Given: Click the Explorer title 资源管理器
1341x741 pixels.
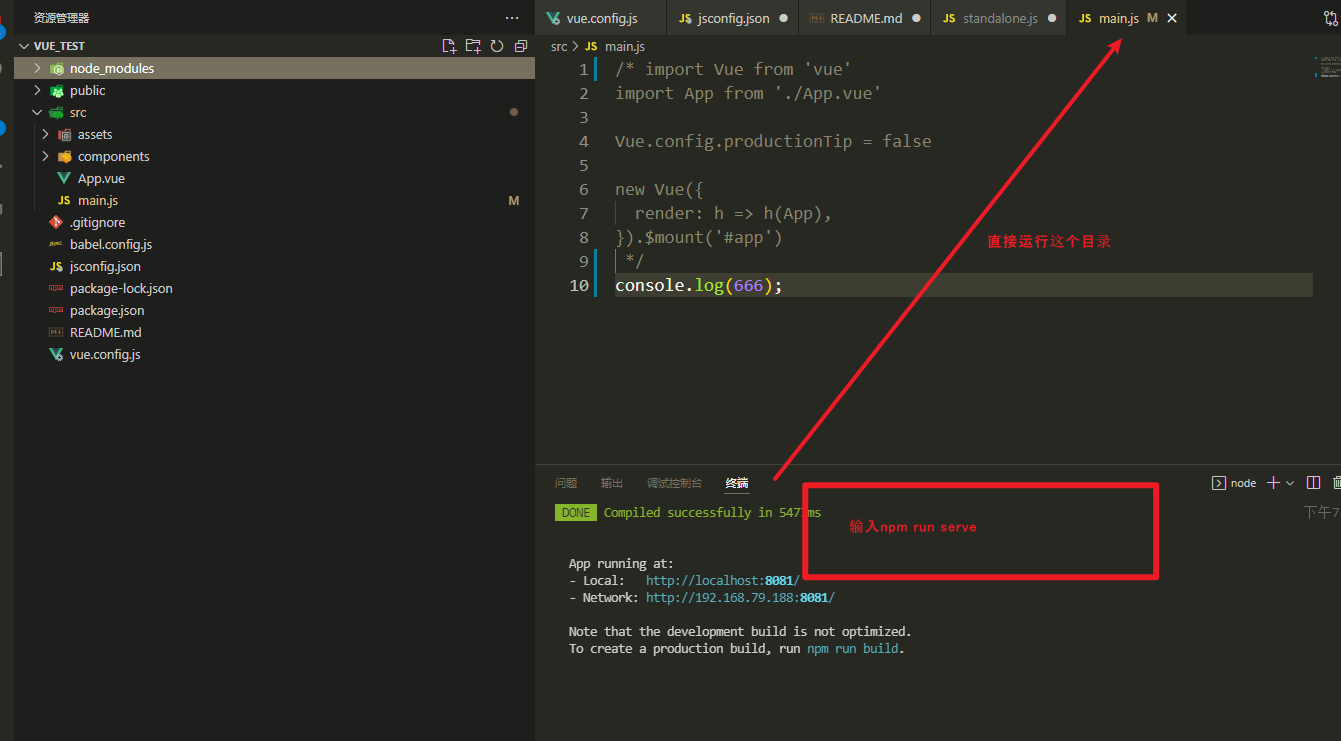Looking at the screenshot, I should coord(62,18).
